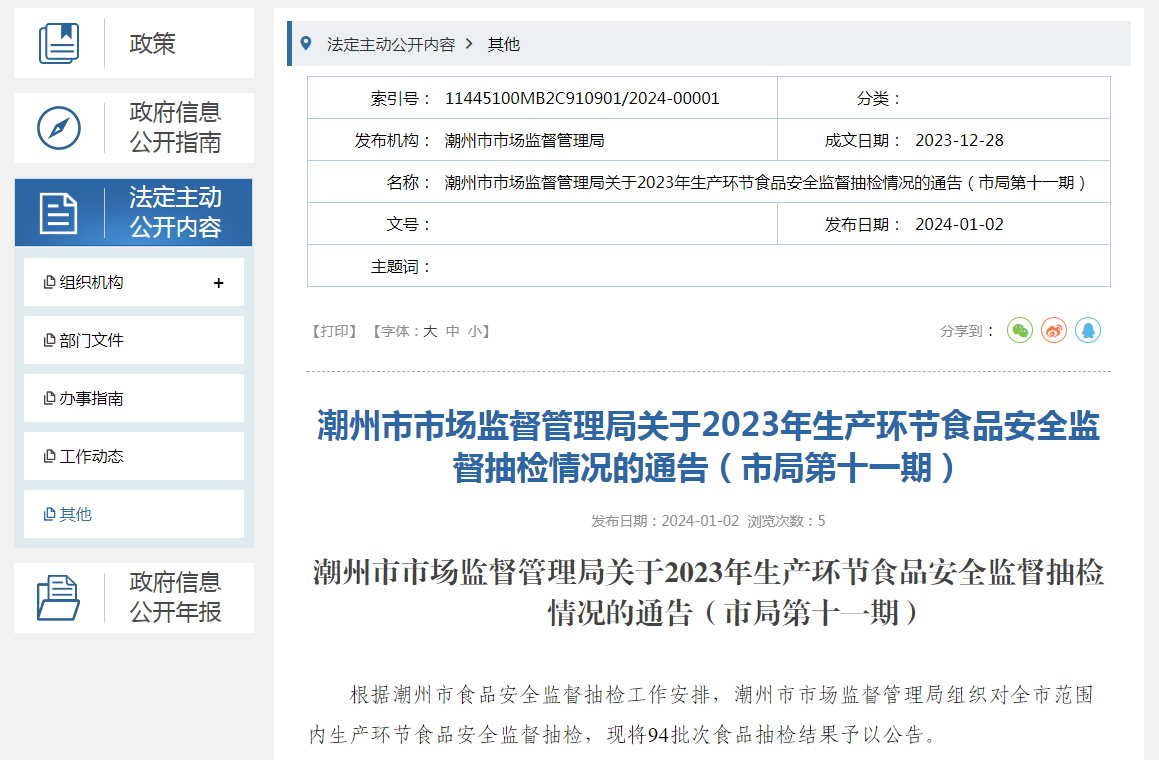Click the 索引号 field label
This screenshot has height=760, width=1159.
[x=401, y=98]
